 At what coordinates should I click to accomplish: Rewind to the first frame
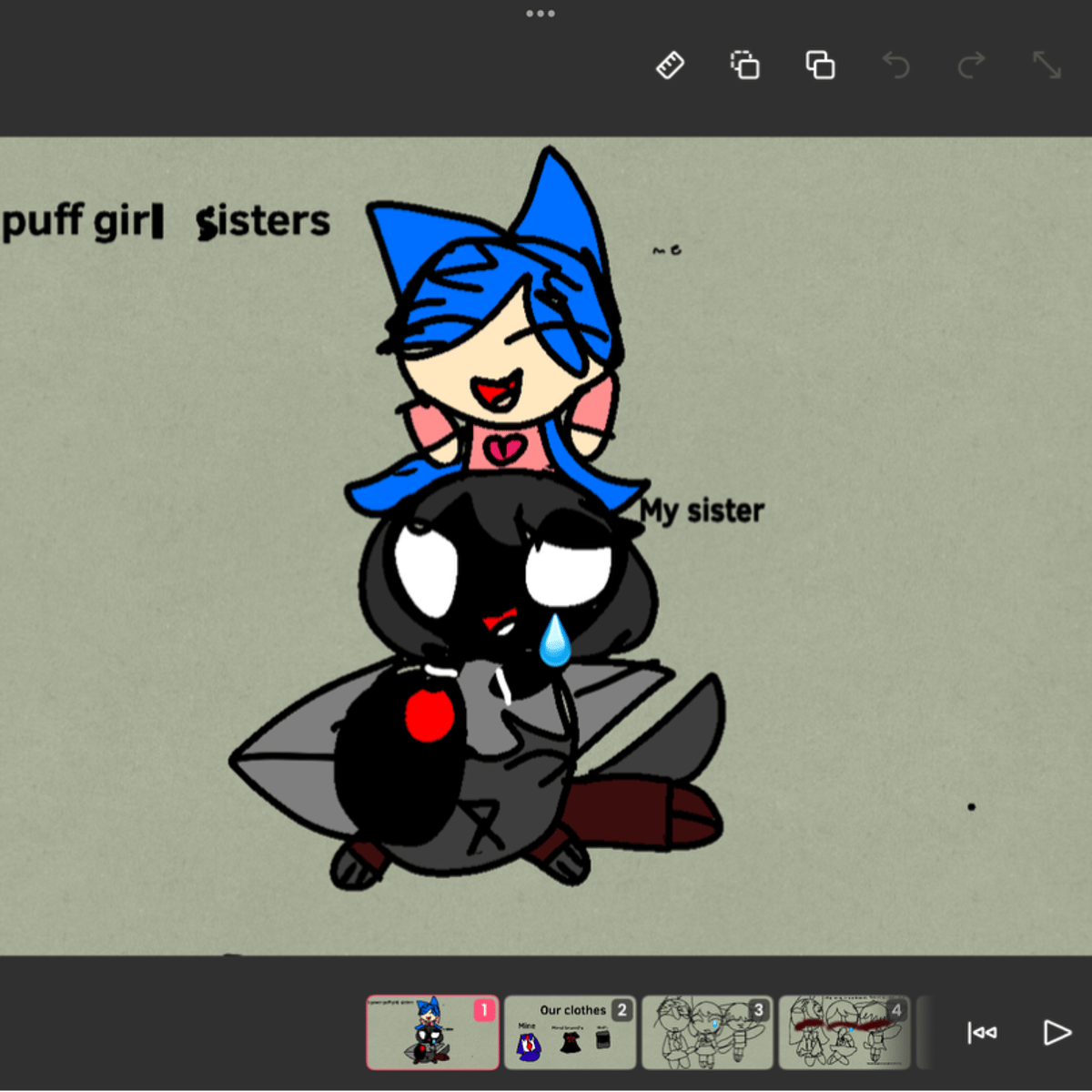point(982,1032)
